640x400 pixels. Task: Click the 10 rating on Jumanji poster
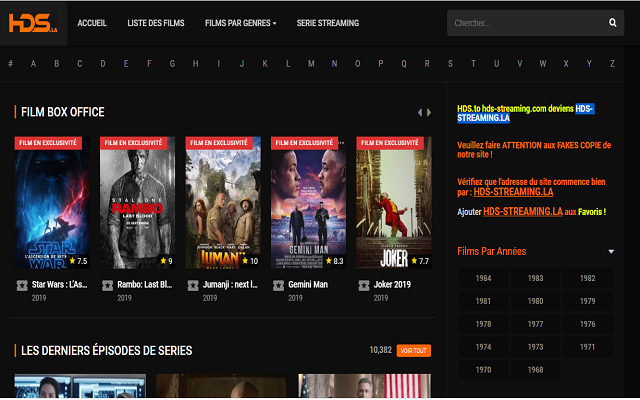click(250, 261)
